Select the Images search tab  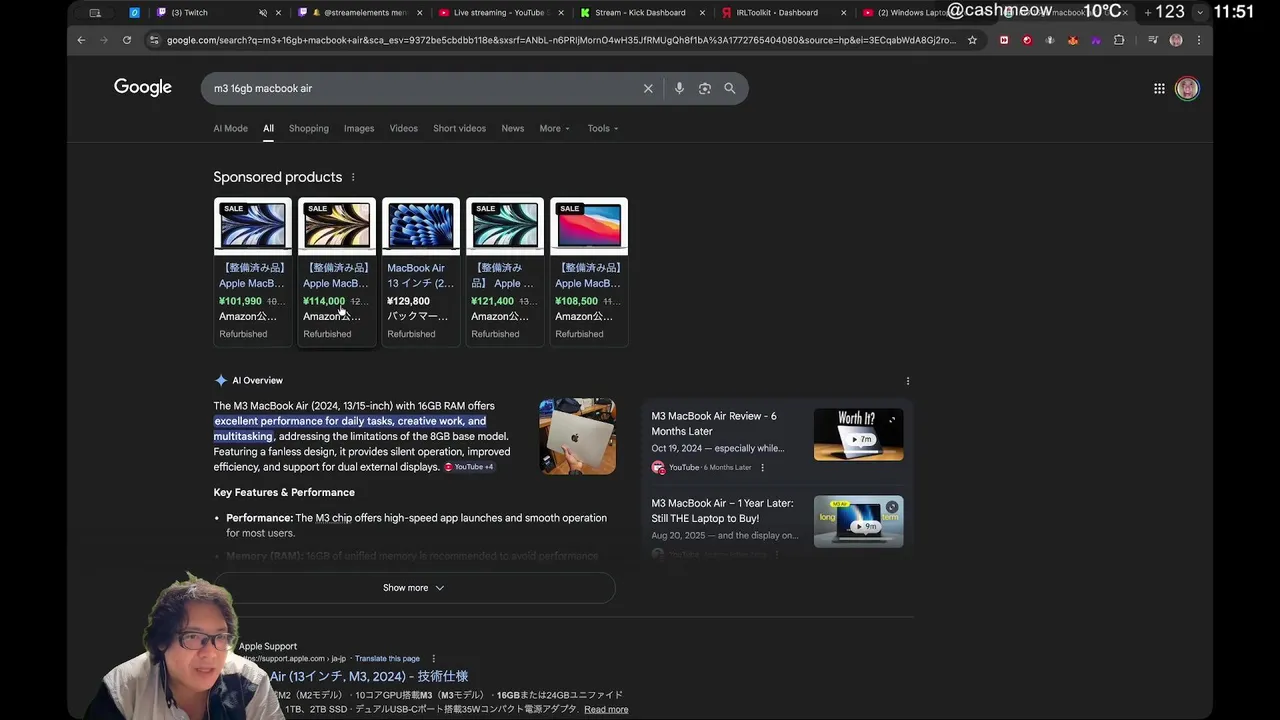coord(359,128)
